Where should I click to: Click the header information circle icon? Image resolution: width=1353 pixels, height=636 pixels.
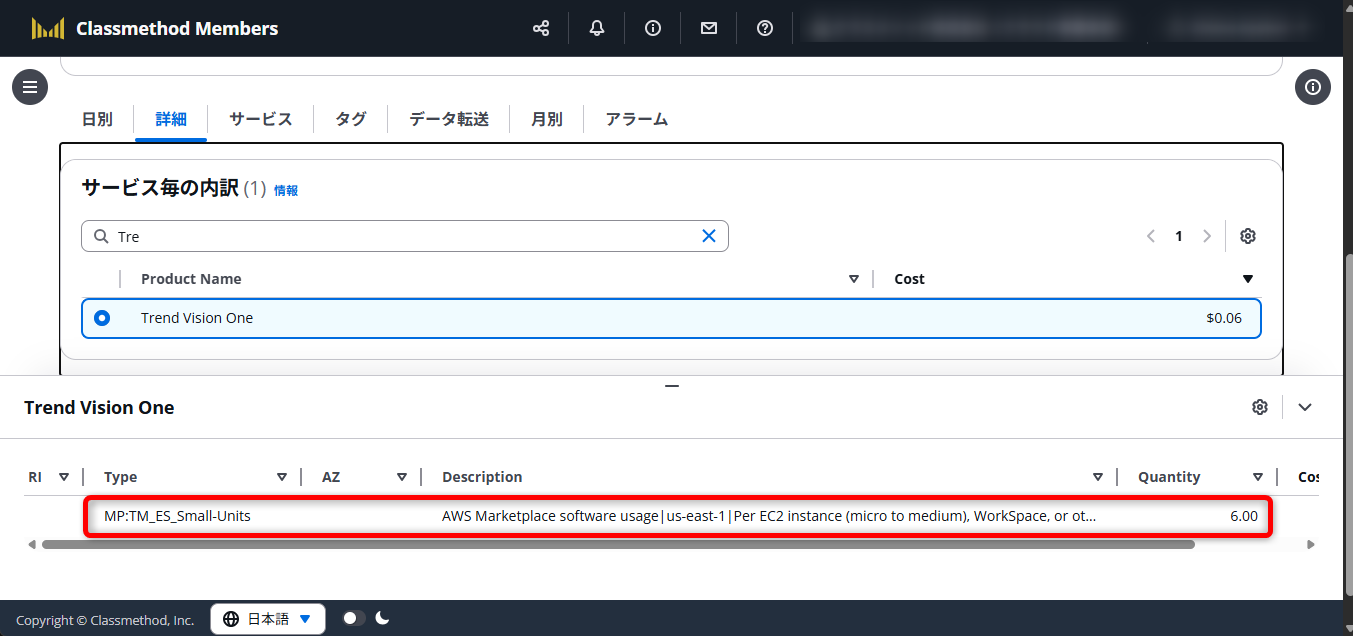point(653,28)
